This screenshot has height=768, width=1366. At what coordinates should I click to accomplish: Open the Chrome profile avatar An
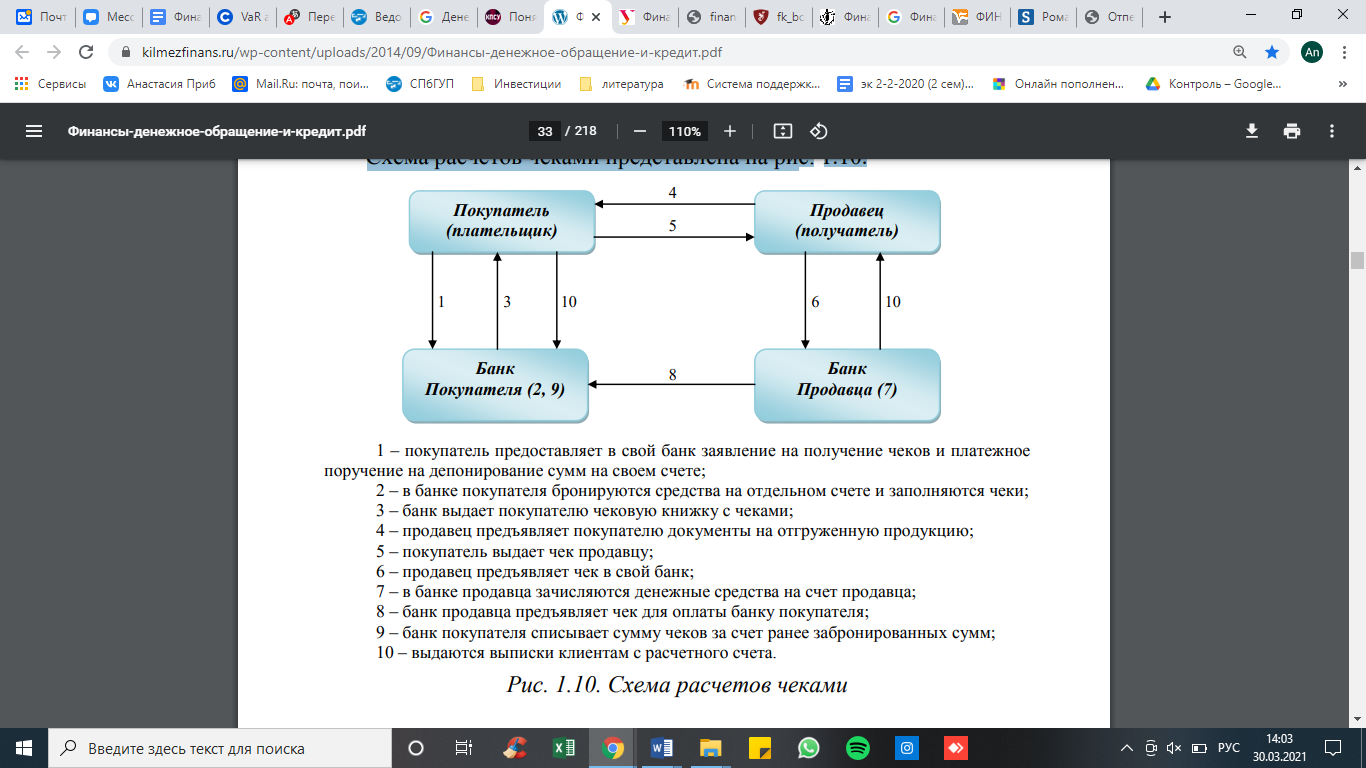click(x=1312, y=52)
